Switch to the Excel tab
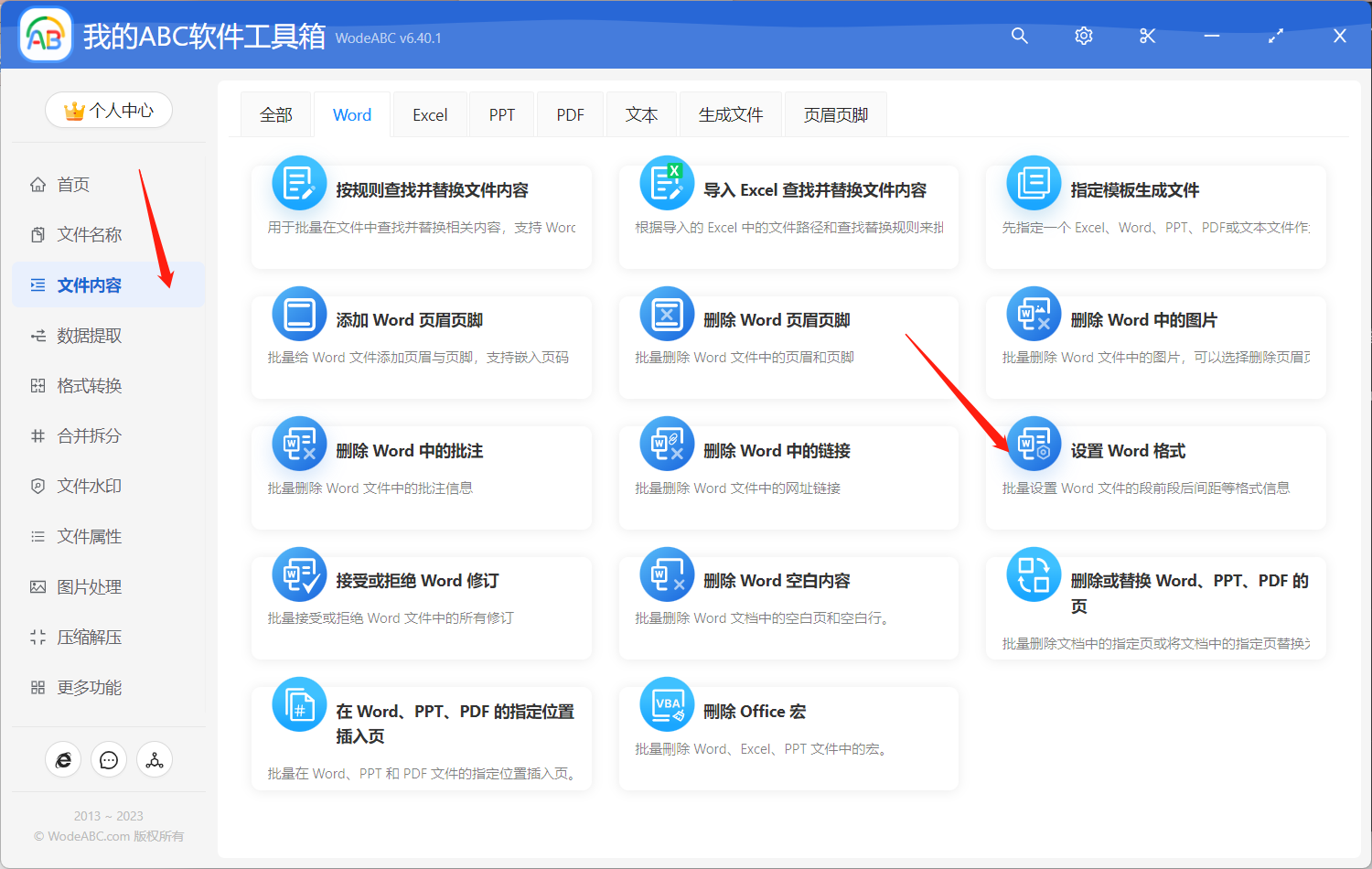The height and width of the screenshot is (869, 1372). tap(429, 113)
